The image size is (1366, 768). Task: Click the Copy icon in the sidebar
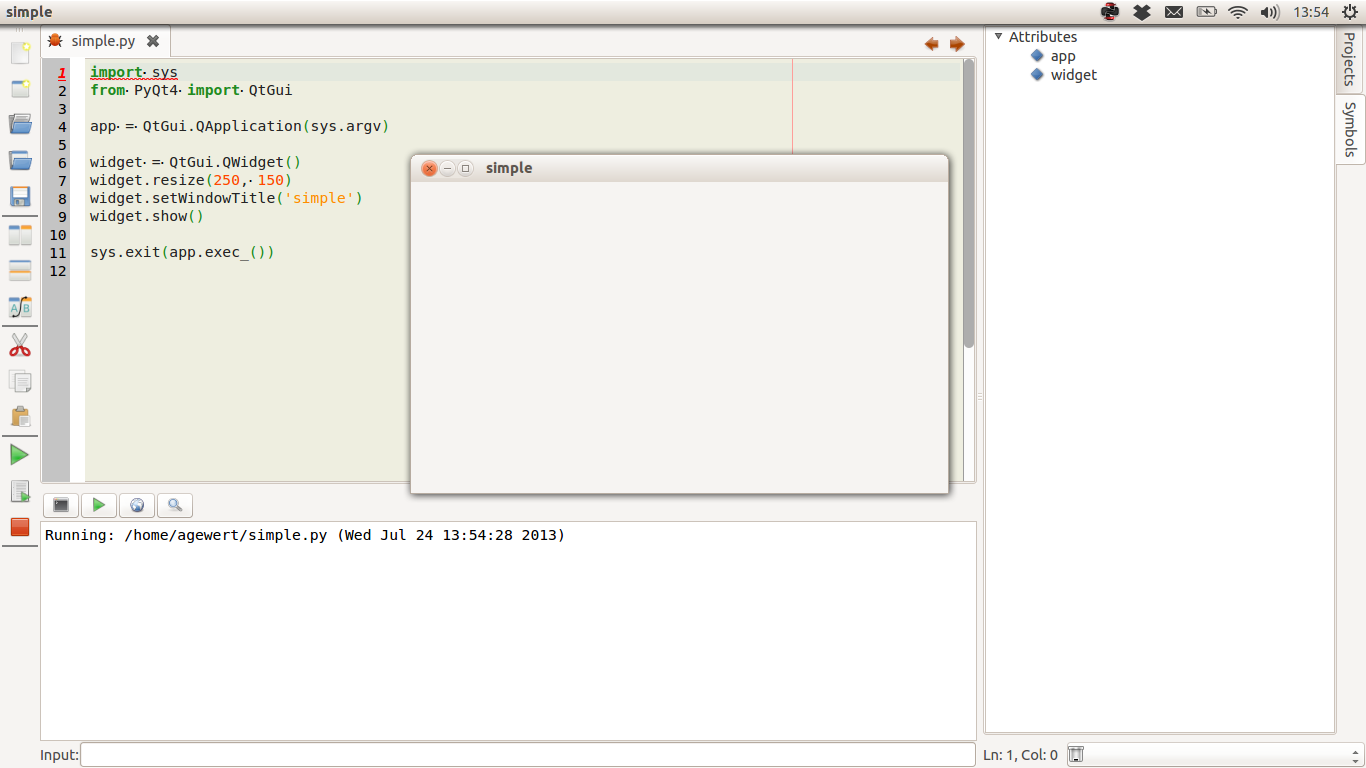pos(20,381)
